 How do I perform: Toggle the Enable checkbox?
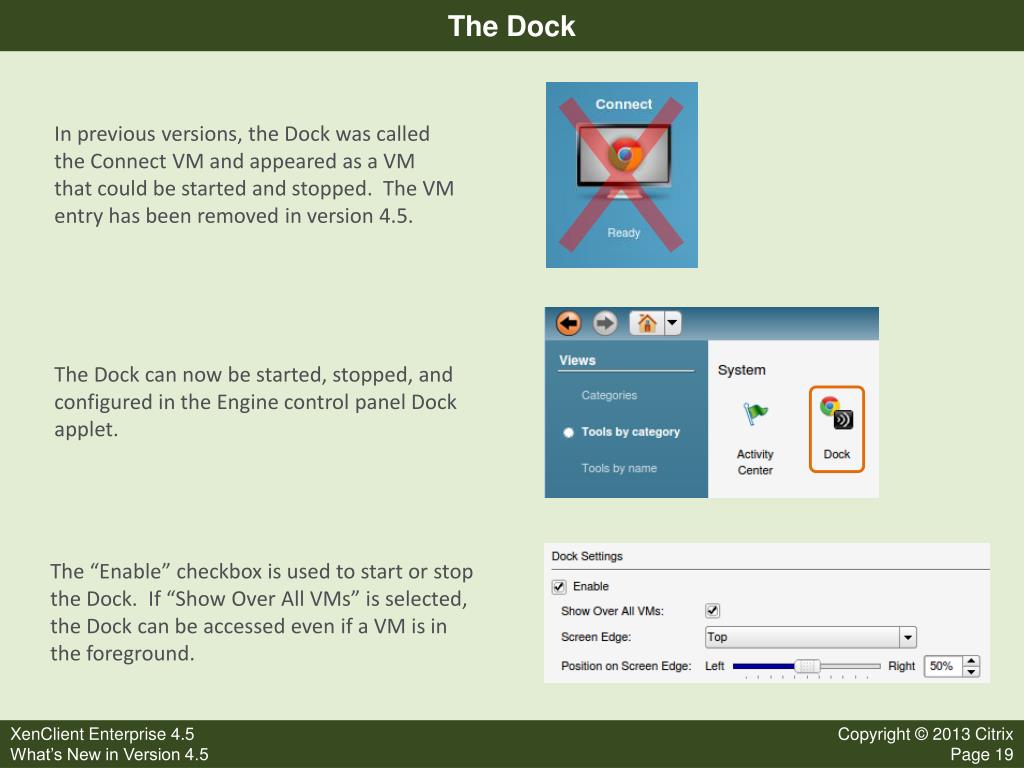(x=559, y=586)
